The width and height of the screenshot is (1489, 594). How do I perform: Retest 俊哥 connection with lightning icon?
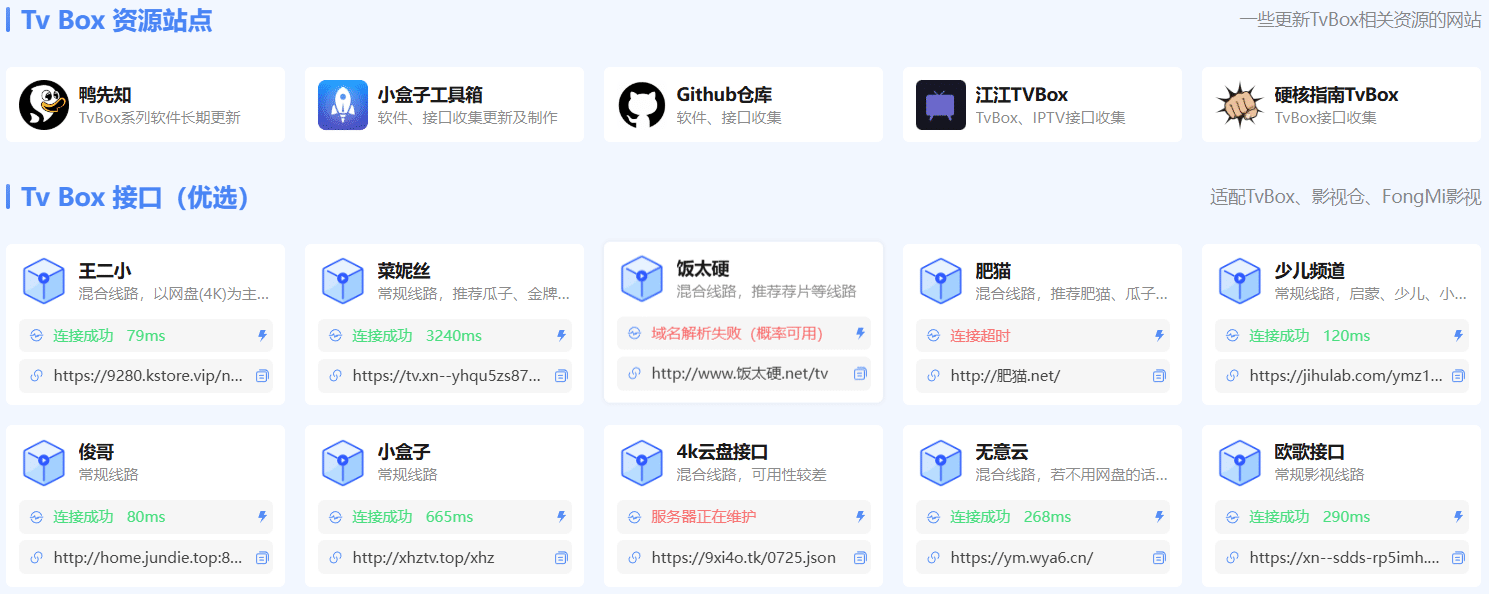point(263,517)
